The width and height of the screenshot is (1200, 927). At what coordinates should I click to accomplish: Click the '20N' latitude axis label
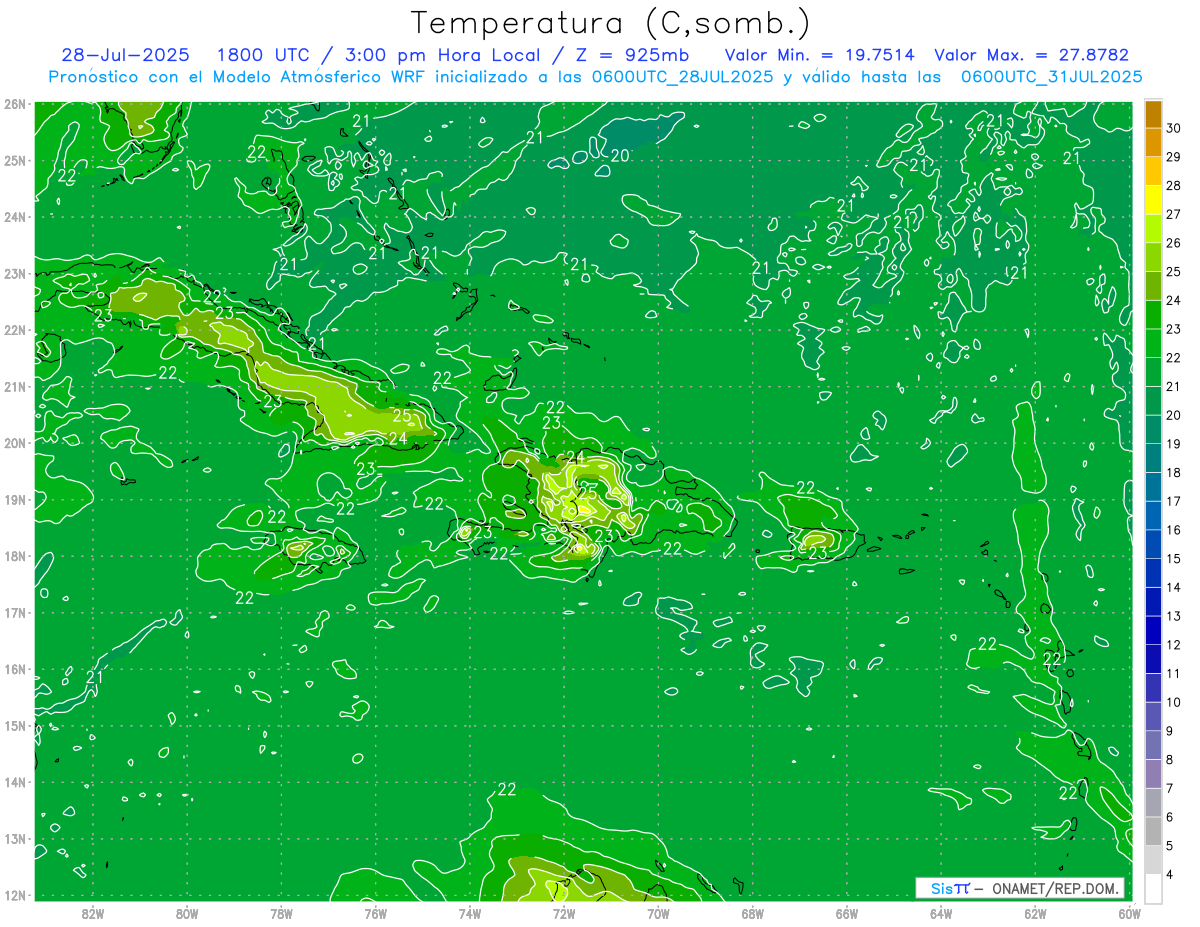15,443
